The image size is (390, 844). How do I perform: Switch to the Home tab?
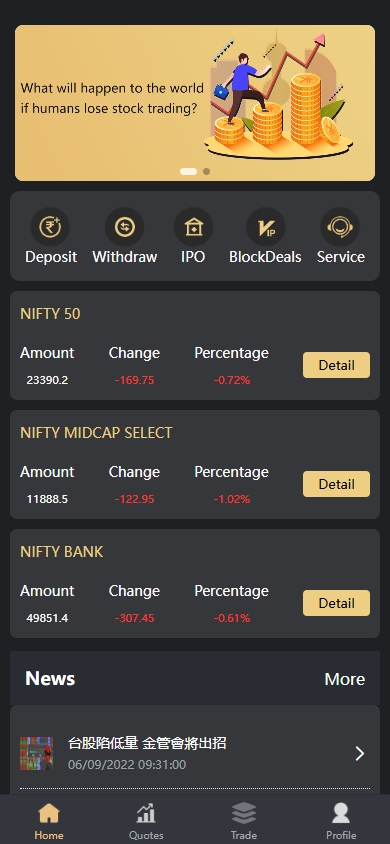(x=49, y=821)
